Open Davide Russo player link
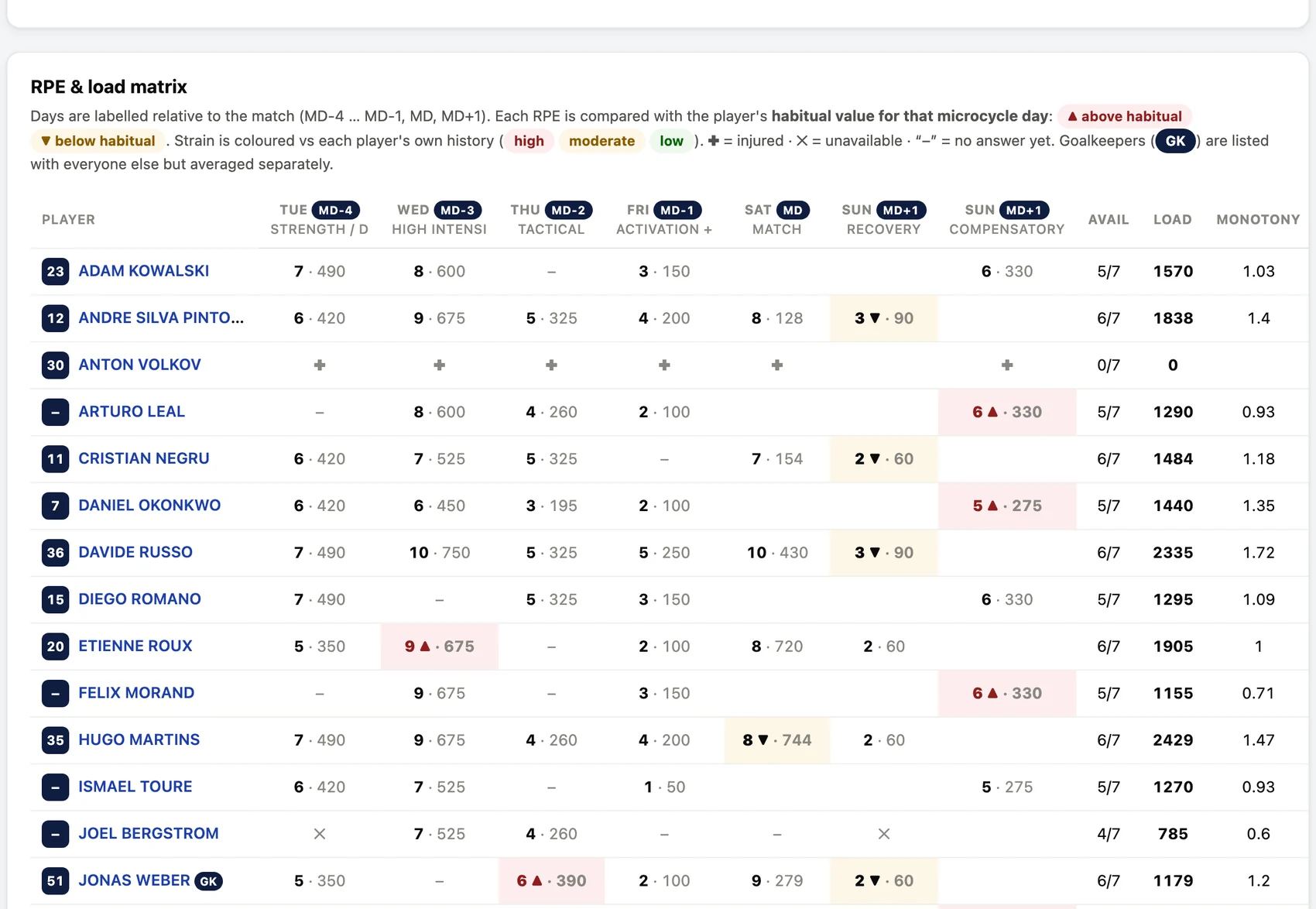 (135, 552)
